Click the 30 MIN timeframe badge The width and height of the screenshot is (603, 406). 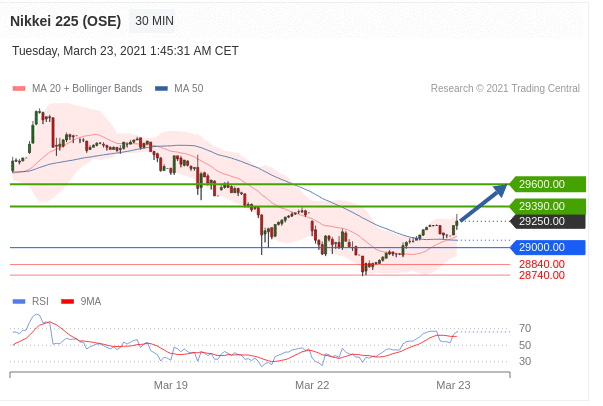(154, 21)
